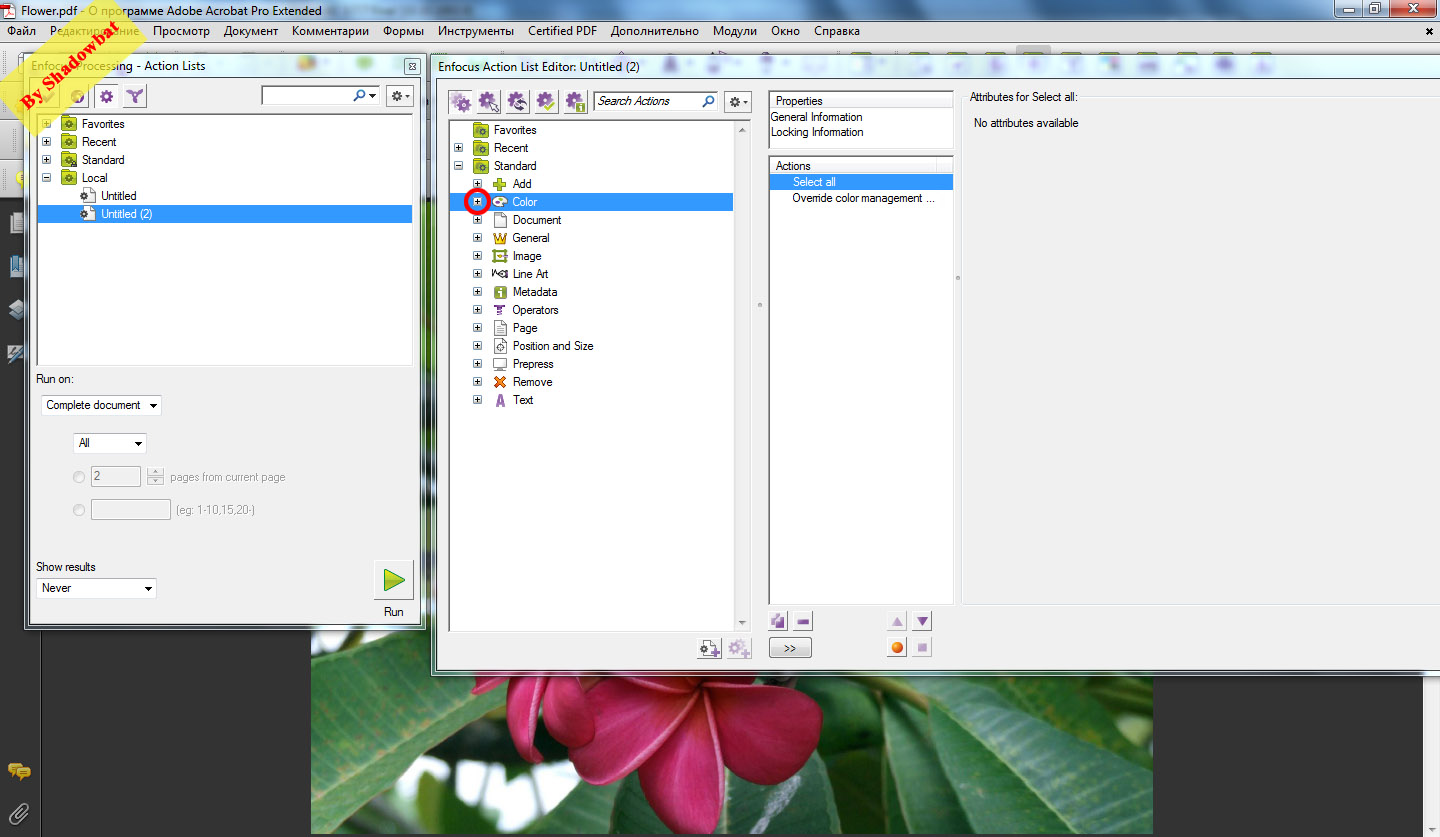This screenshot has width=1440, height=837.
Task: Expand the Prepress category
Action: 477,364
